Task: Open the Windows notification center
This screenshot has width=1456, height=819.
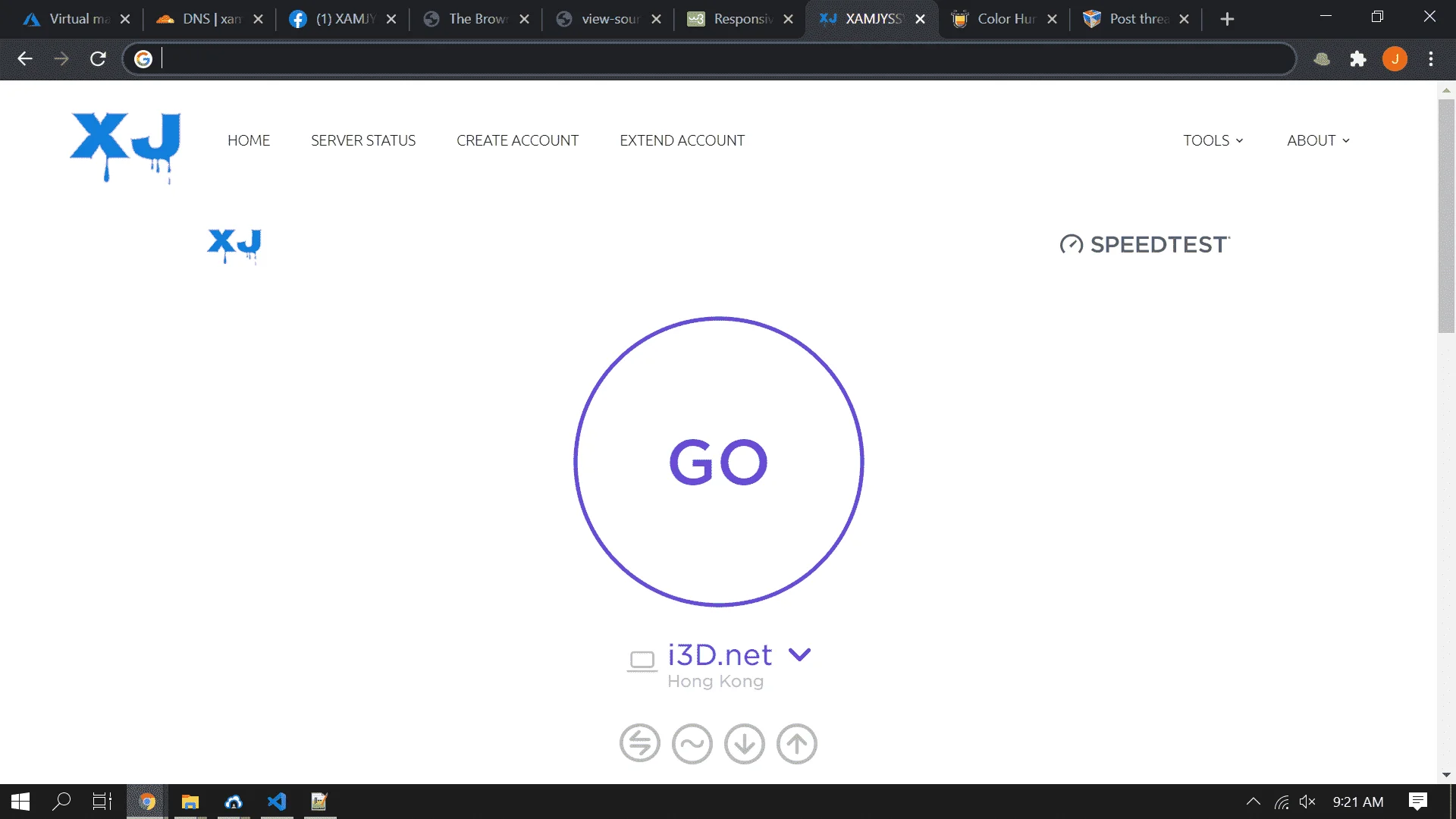Action: tap(1418, 802)
